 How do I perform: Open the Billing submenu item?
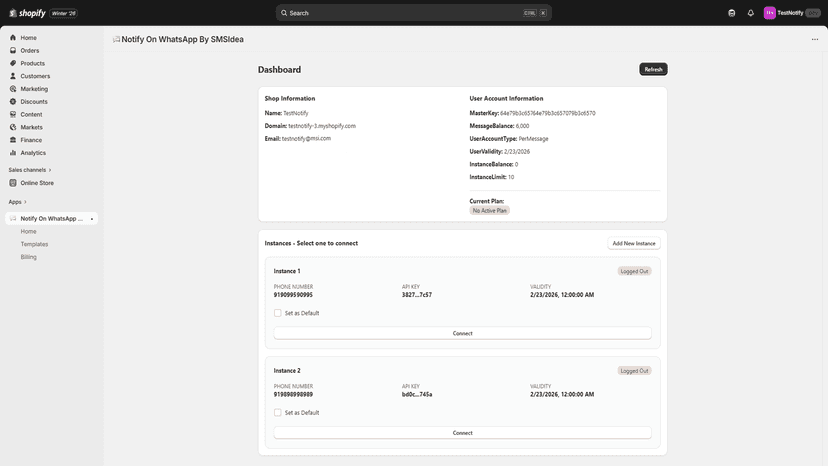29,257
